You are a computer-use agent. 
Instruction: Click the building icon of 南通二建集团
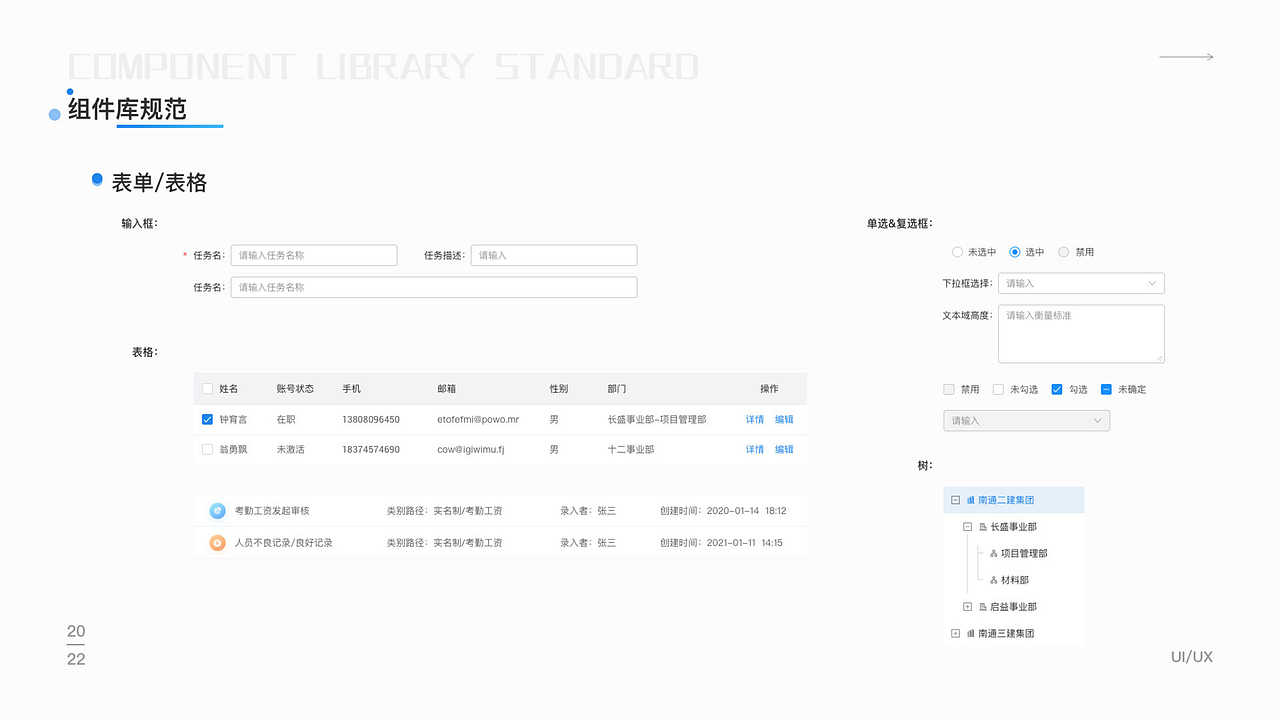click(x=970, y=500)
